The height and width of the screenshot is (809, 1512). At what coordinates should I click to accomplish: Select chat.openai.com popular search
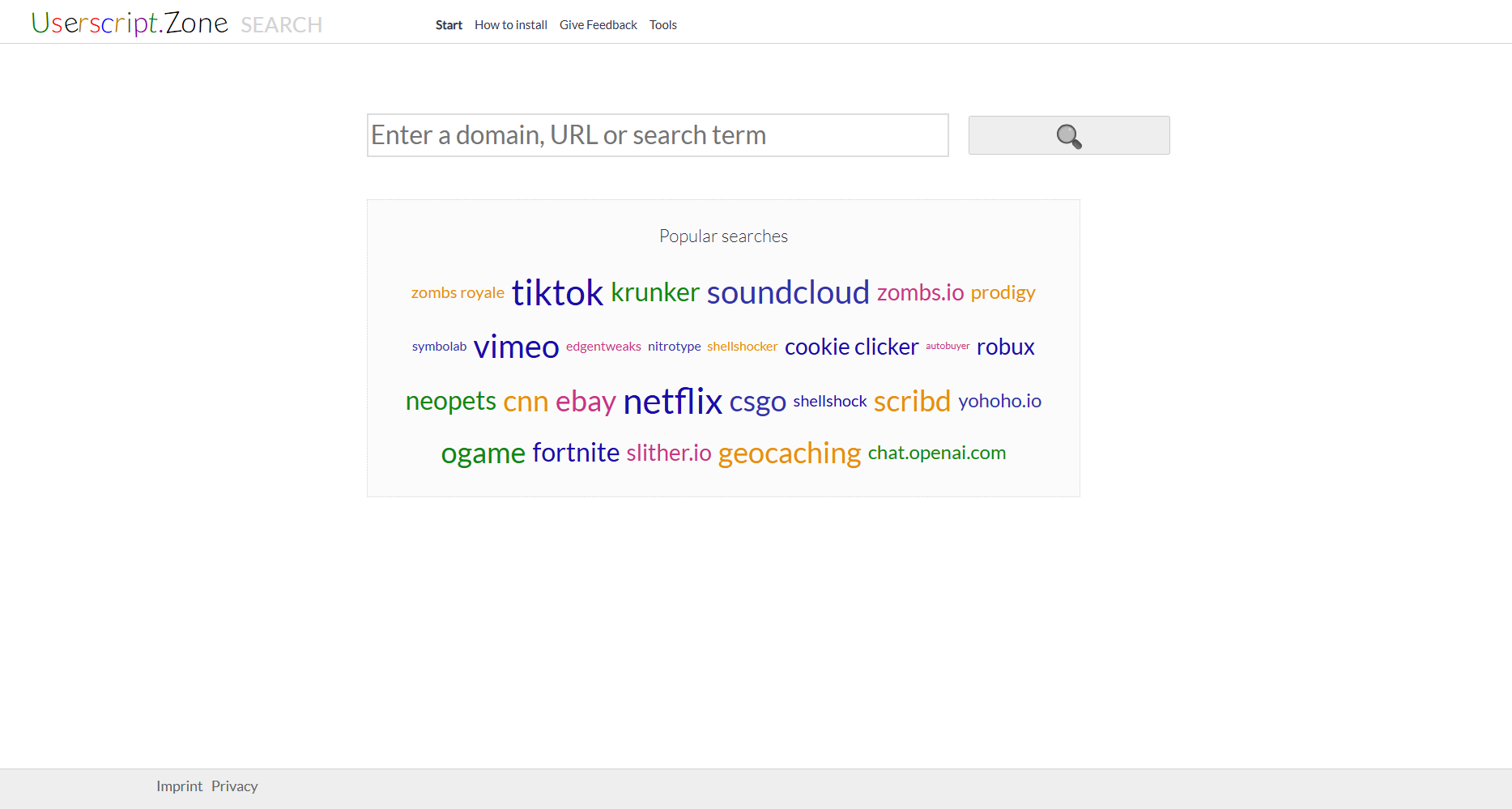click(937, 453)
